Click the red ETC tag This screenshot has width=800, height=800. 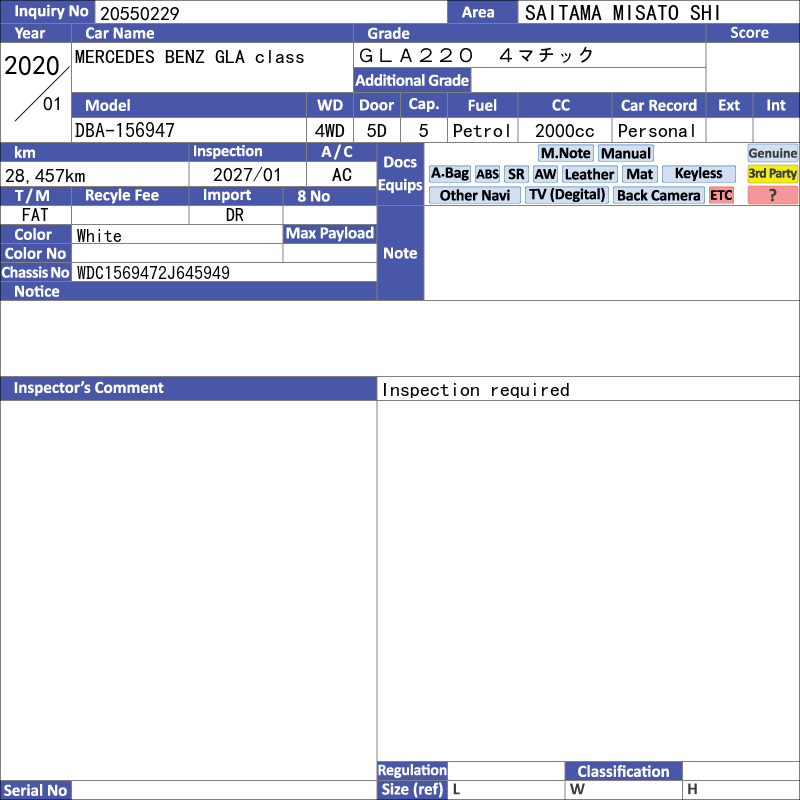(721, 195)
